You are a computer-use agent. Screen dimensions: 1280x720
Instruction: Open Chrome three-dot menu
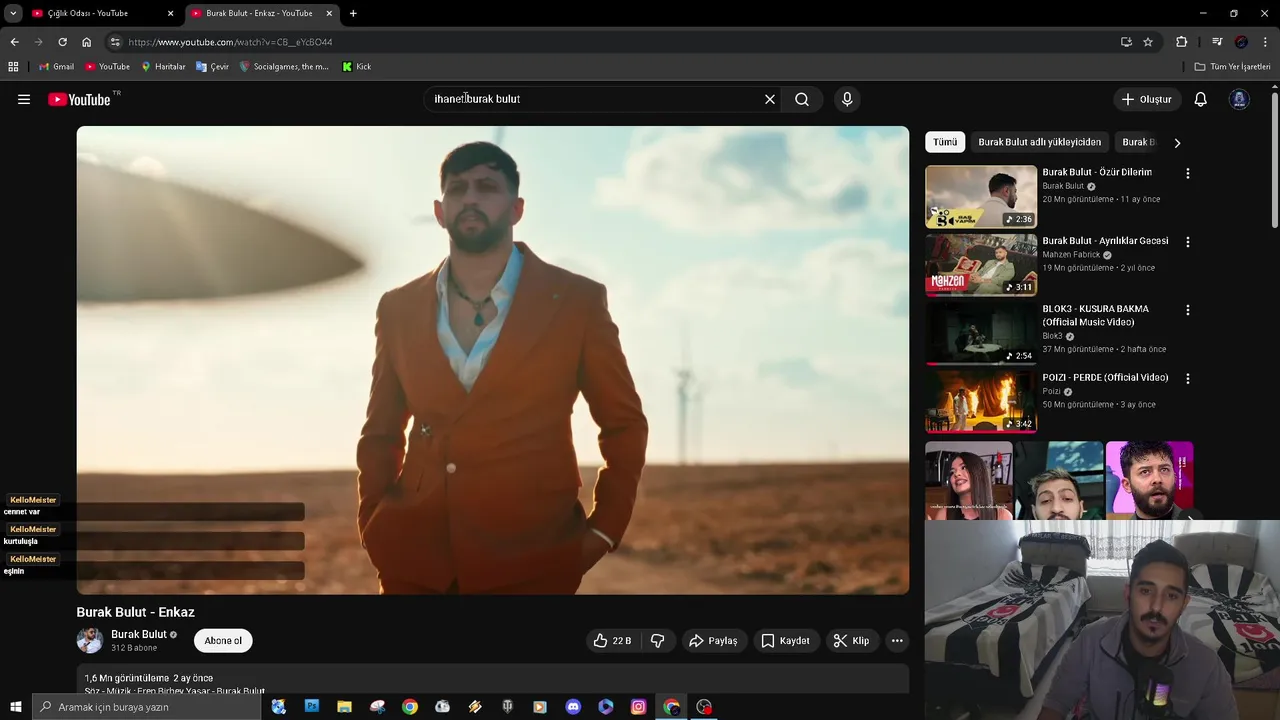[x=1266, y=42]
